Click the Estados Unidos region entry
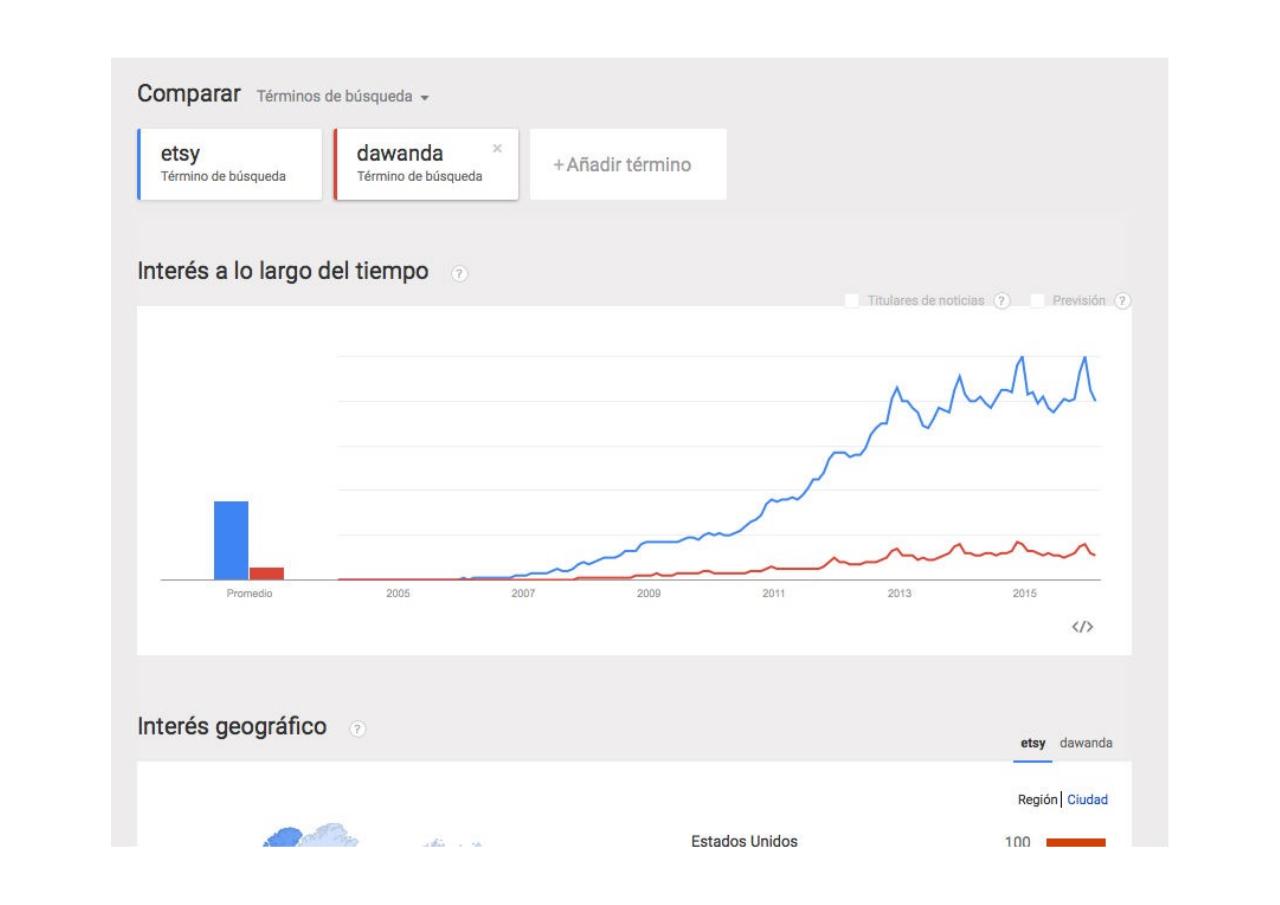1280x905 pixels. tap(744, 841)
